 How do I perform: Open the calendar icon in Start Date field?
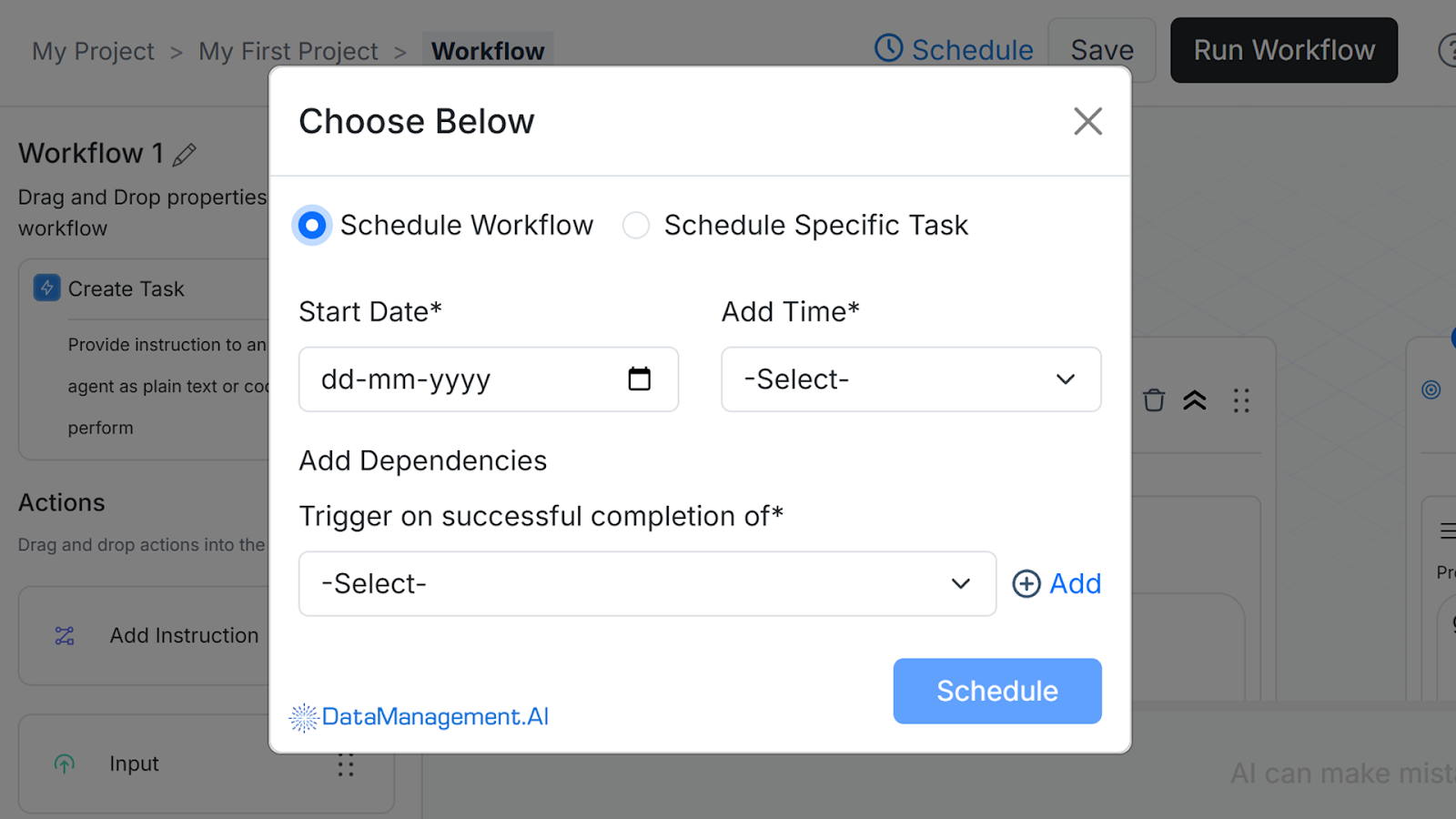(642, 379)
